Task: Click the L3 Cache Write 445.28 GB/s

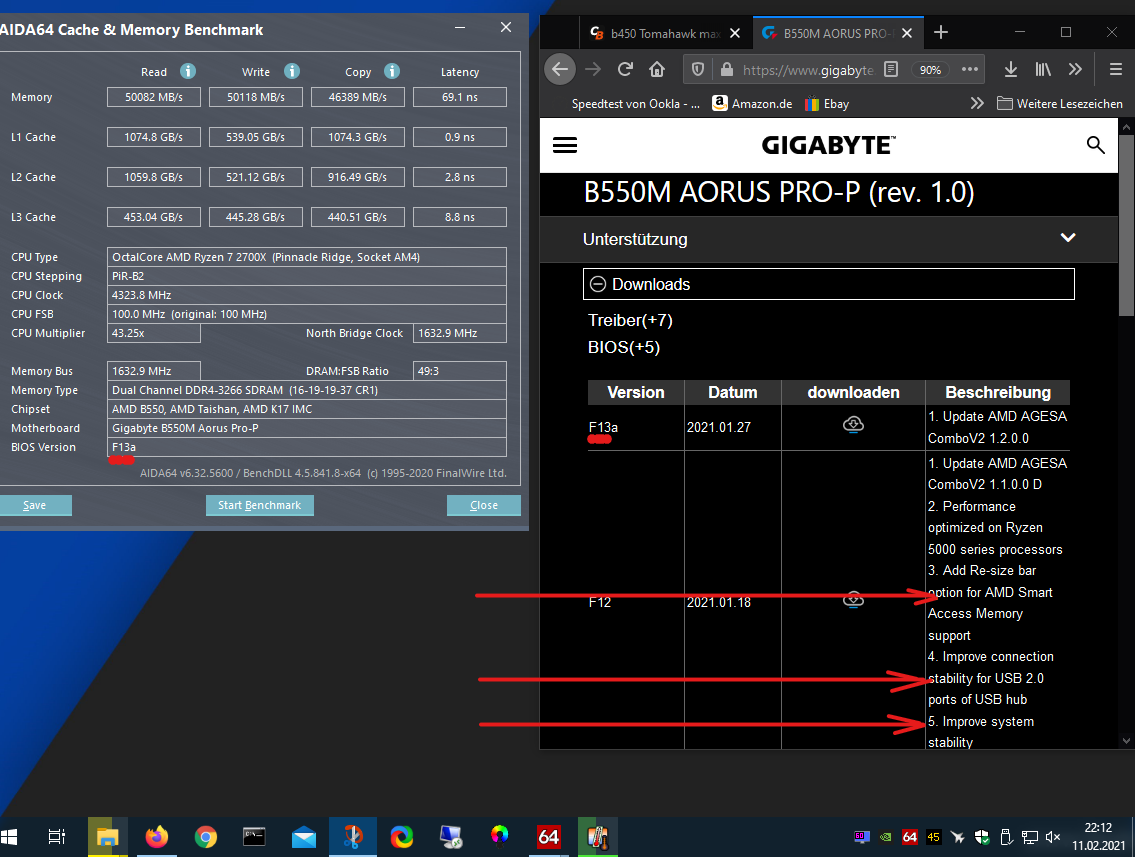Action: [x=256, y=217]
